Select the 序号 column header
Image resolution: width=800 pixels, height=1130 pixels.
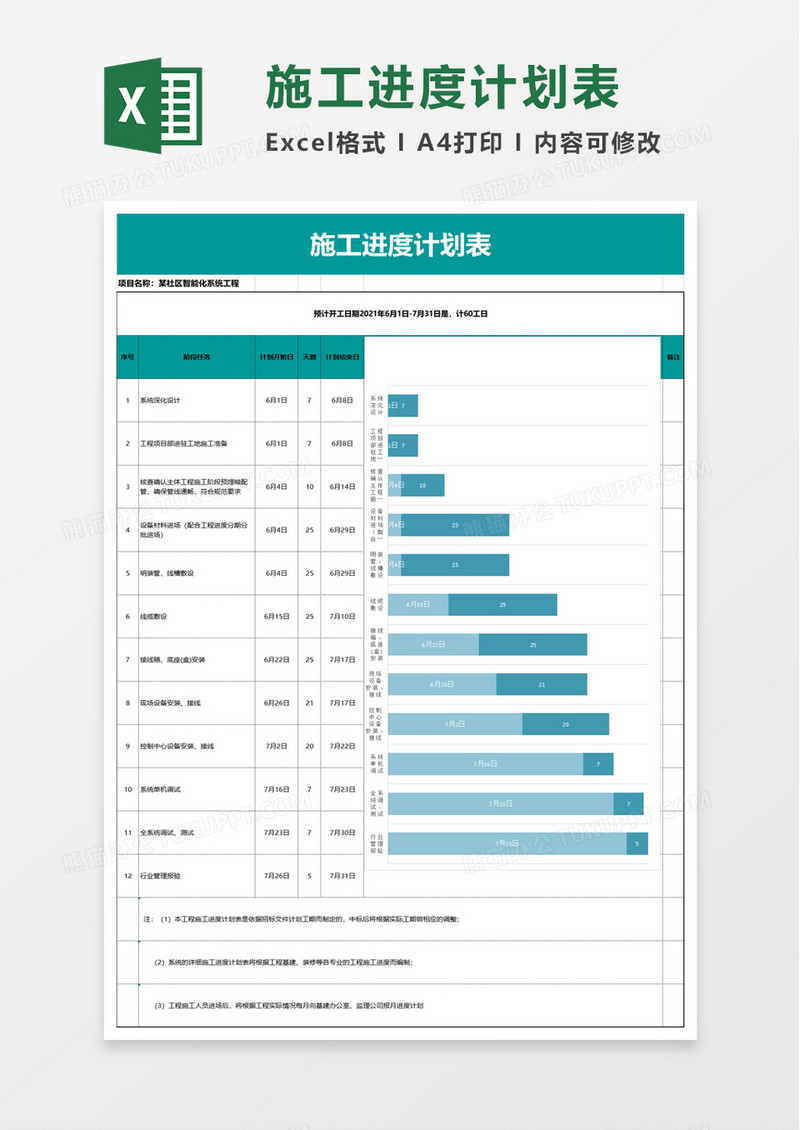point(128,357)
